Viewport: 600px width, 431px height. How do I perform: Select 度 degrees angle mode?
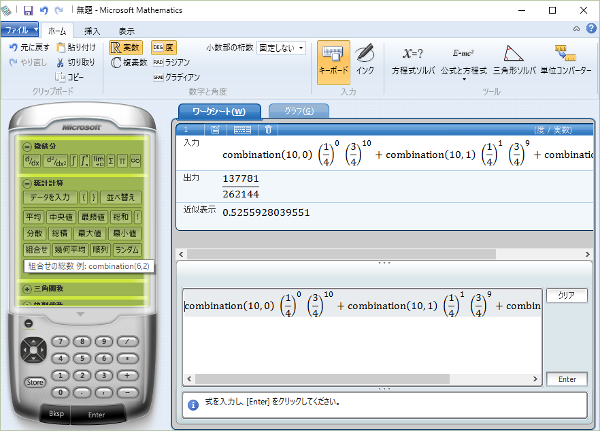coord(164,47)
